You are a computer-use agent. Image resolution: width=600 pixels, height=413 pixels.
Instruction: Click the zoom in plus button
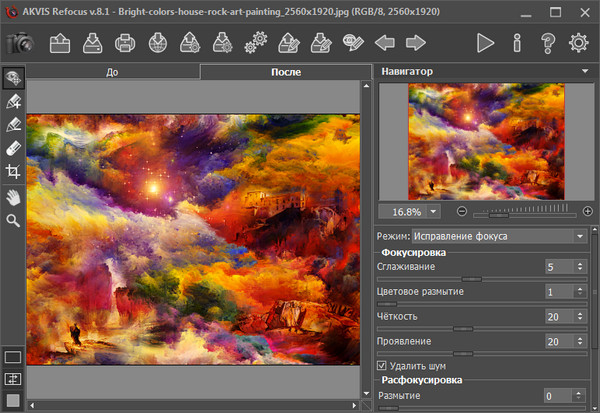[587, 212]
